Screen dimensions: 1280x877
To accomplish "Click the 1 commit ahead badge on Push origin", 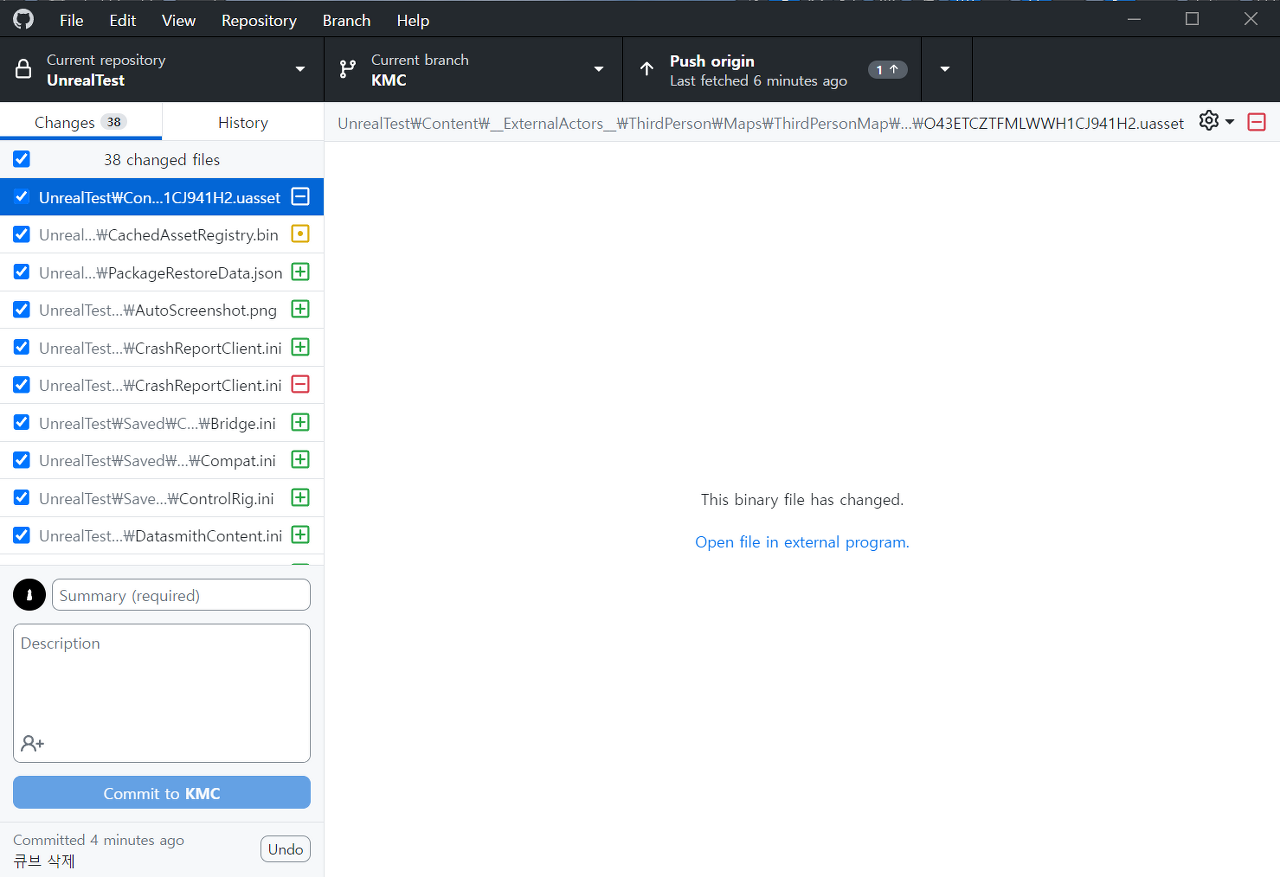I will point(887,69).
